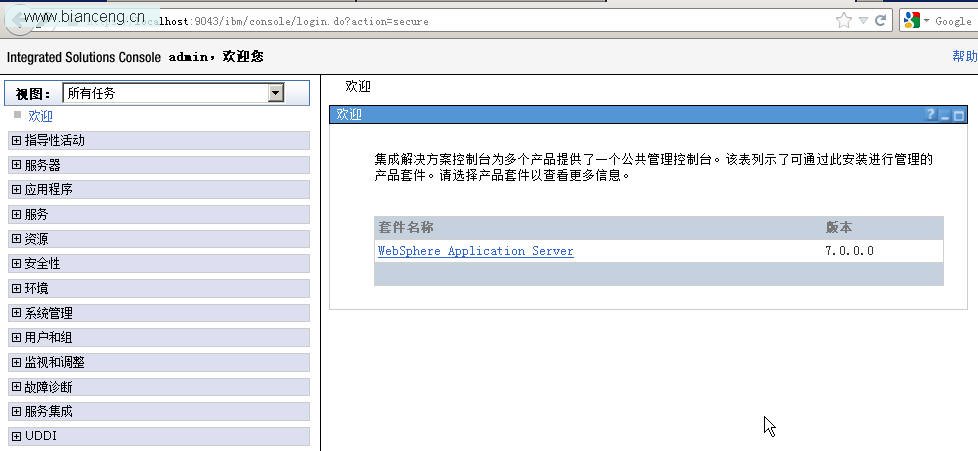The width and height of the screenshot is (978, 451).
Task: Click the Integrated Solutions Console title
Action: tap(84, 57)
